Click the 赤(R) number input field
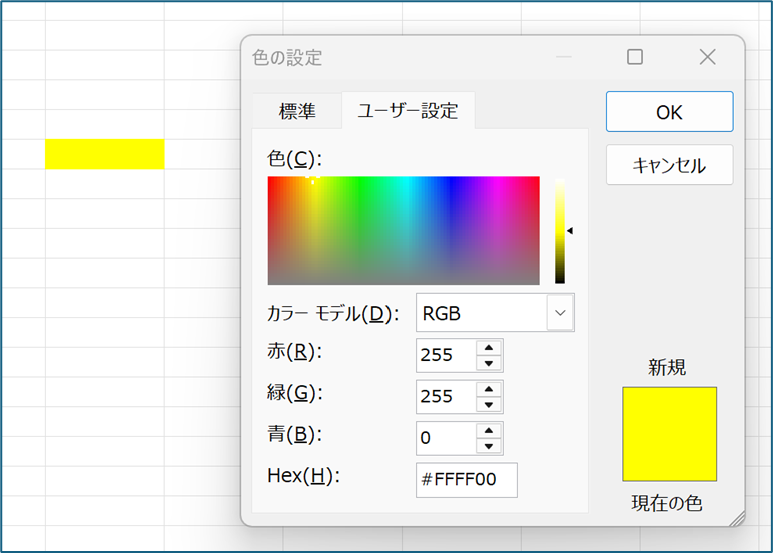Viewport: 773px width, 553px height. [445, 355]
